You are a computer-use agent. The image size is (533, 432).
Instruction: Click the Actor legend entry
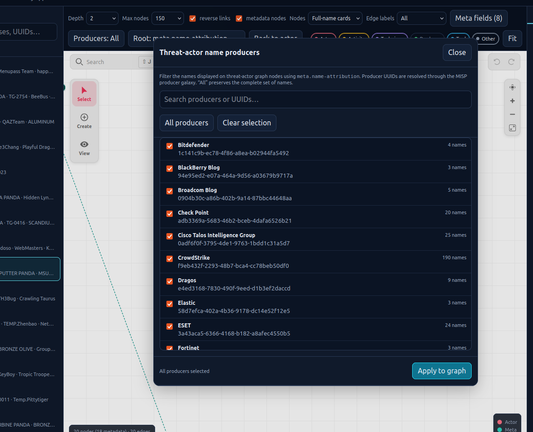508,422
